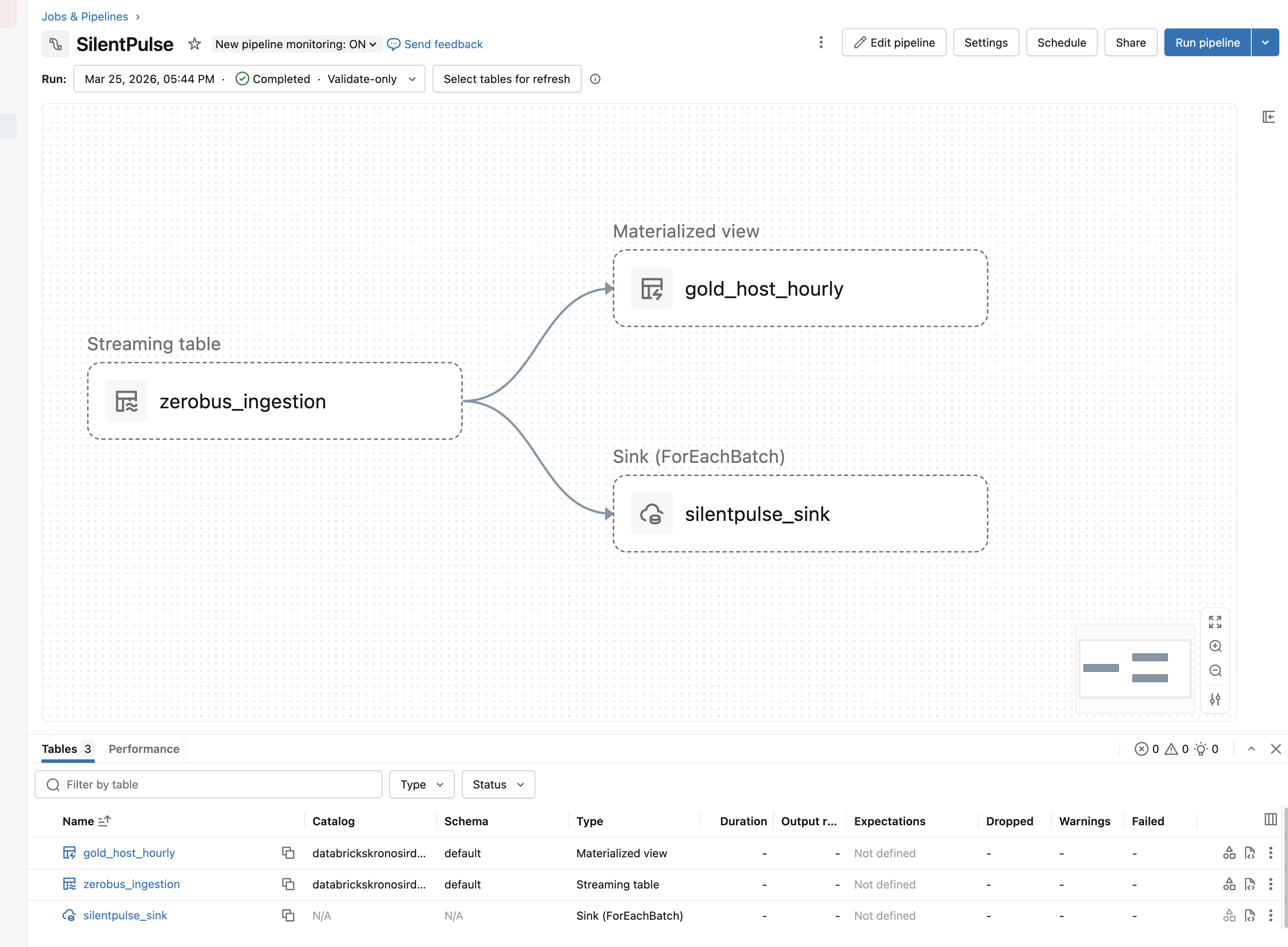Sort the table by the Name column
Screen dimensions: 1288x947
tap(86, 821)
